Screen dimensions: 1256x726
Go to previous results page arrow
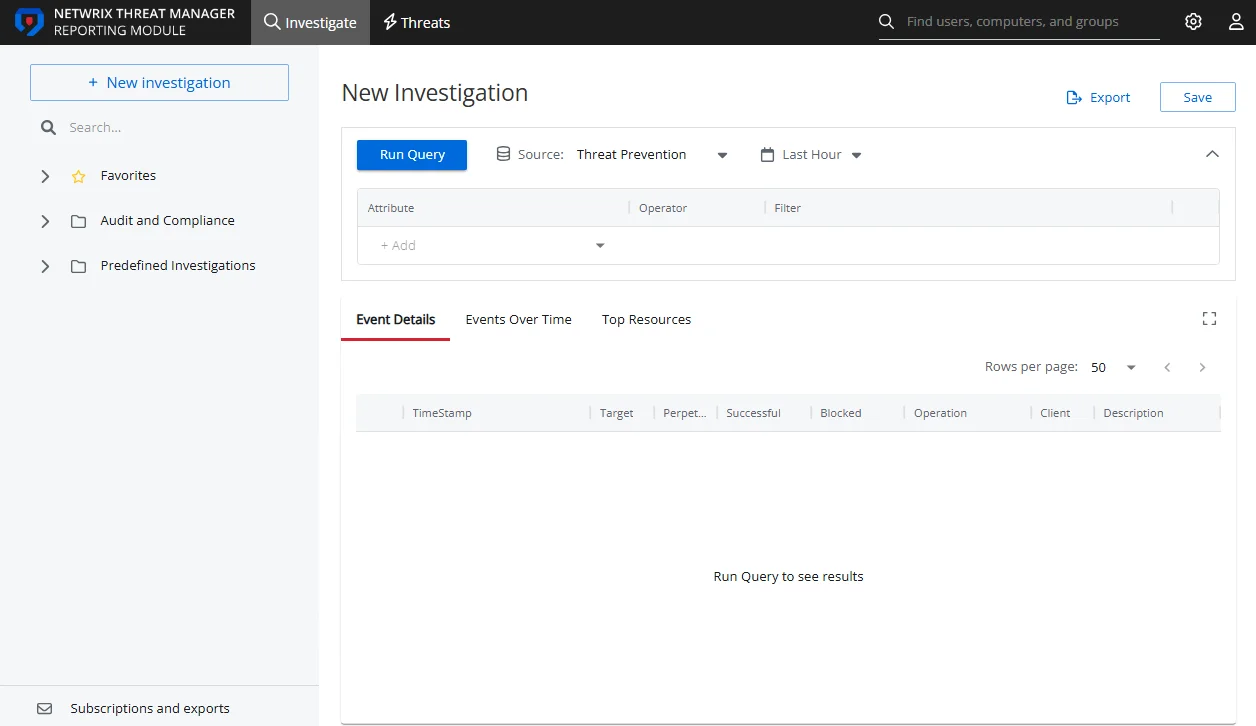click(1167, 367)
